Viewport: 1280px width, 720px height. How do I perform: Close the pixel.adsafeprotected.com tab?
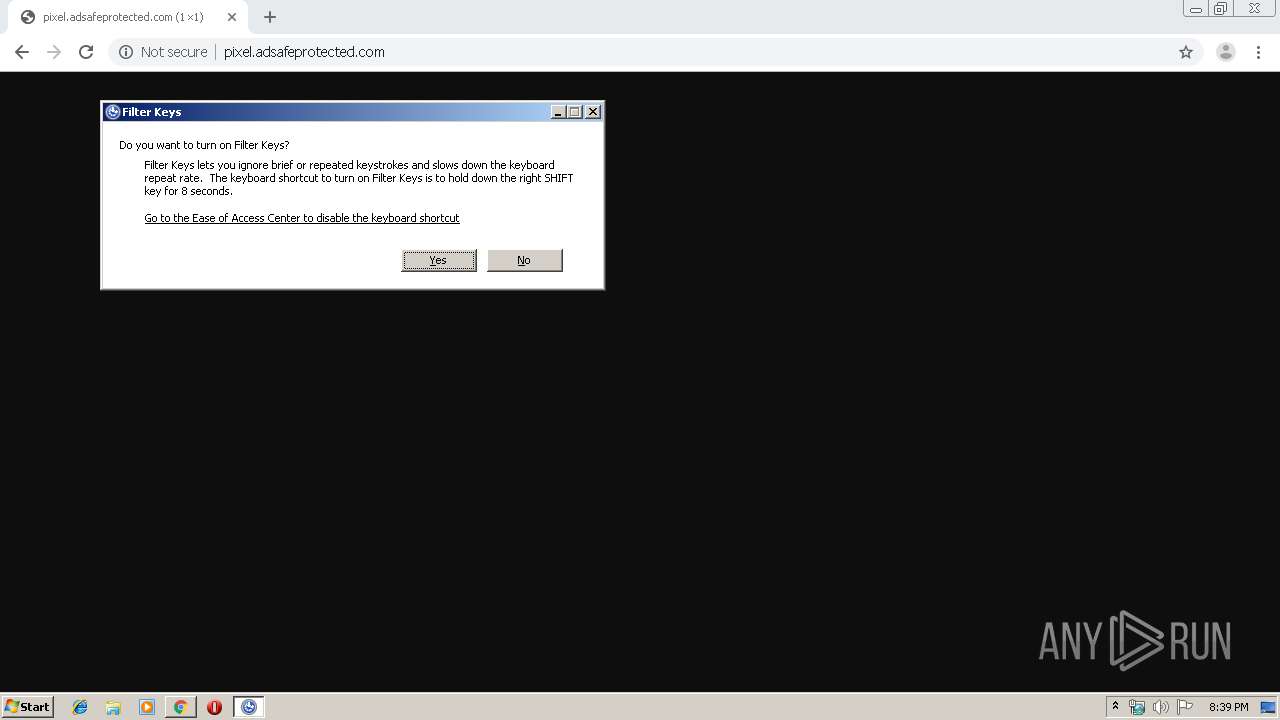(x=232, y=17)
